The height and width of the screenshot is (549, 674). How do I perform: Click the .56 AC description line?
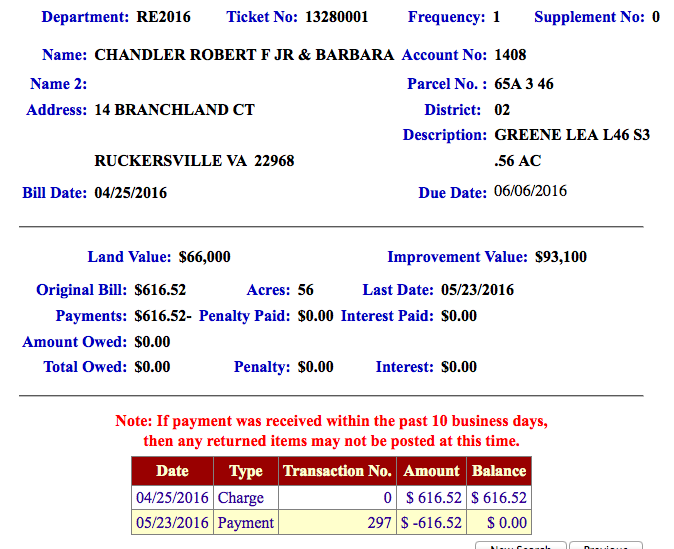click(x=518, y=161)
